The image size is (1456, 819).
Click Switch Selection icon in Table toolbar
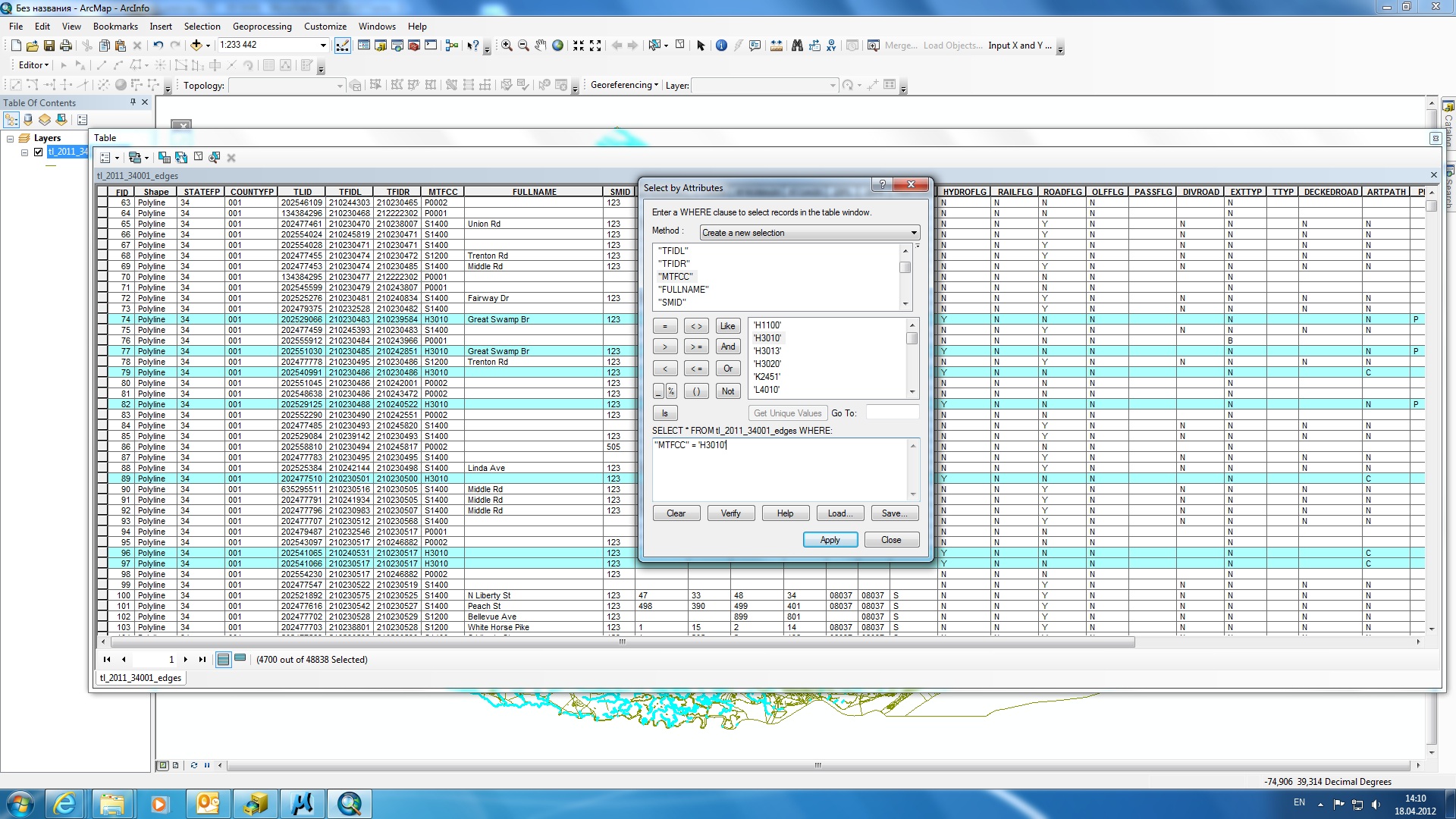click(181, 158)
